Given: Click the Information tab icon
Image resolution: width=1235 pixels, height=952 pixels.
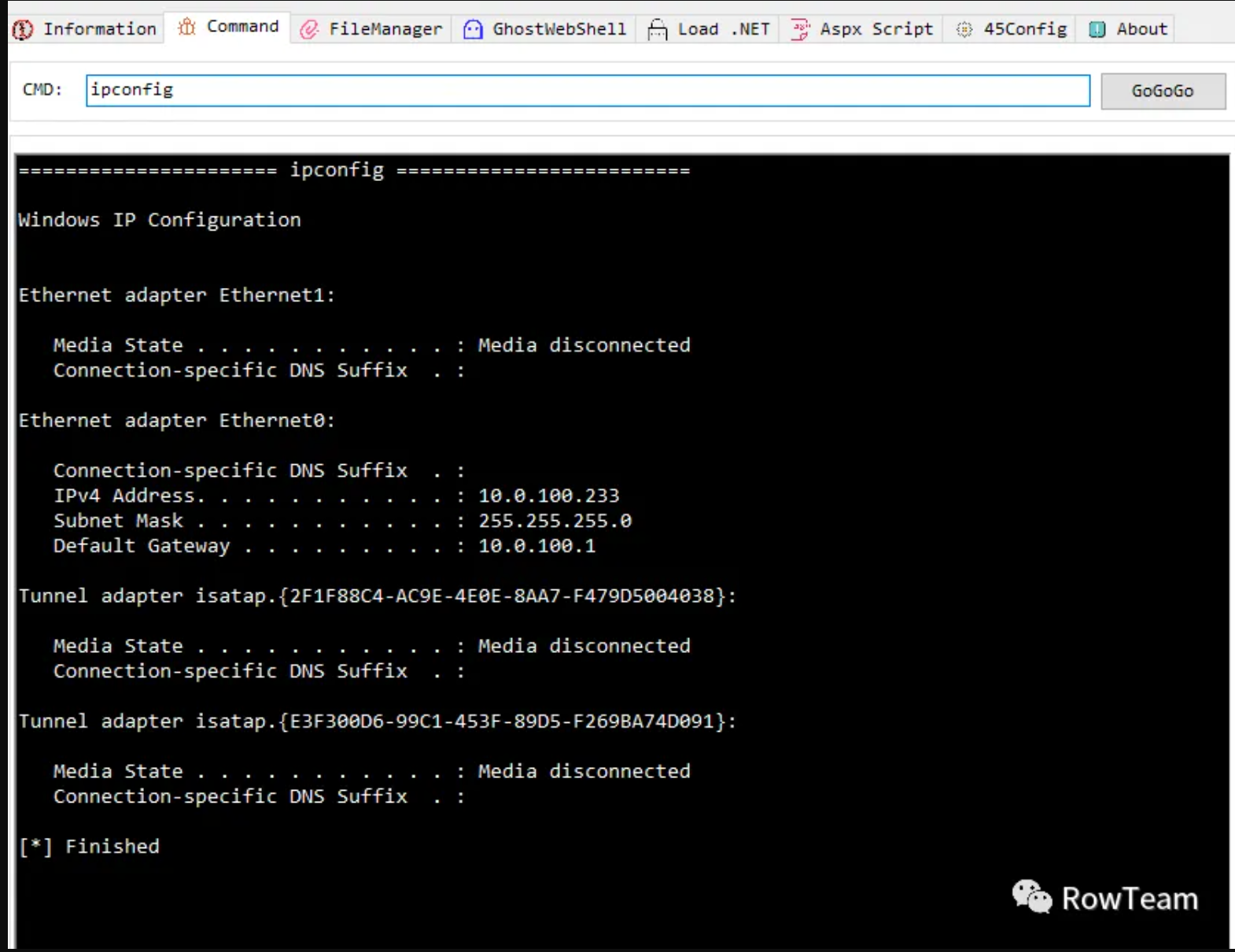Looking at the screenshot, I should click(23, 29).
